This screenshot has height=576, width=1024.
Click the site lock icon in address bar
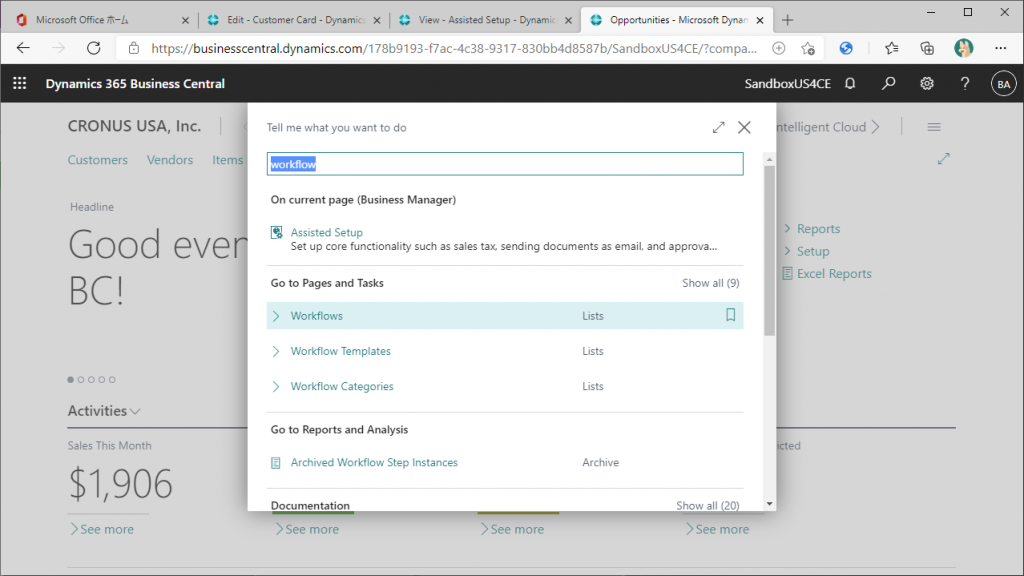click(134, 48)
